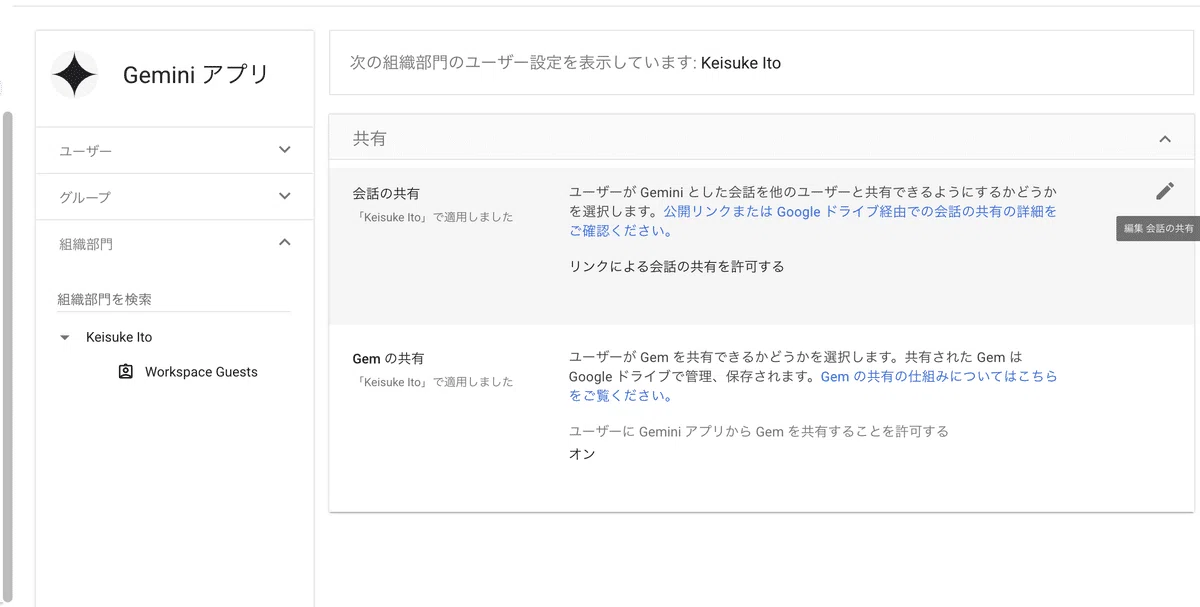Click the Keisuke Ito name in top banner

pos(741,62)
